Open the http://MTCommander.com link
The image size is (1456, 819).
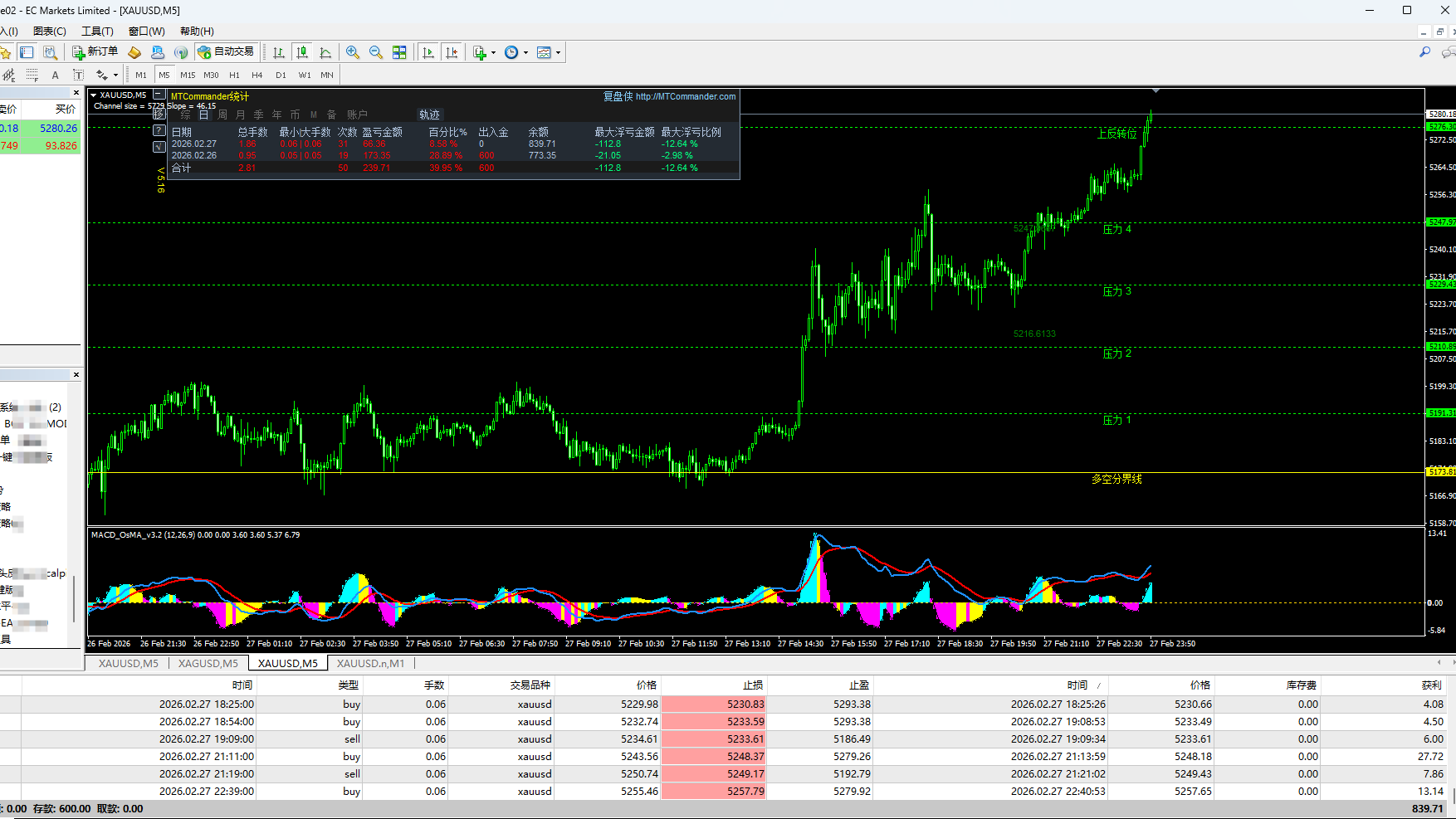(685, 96)
